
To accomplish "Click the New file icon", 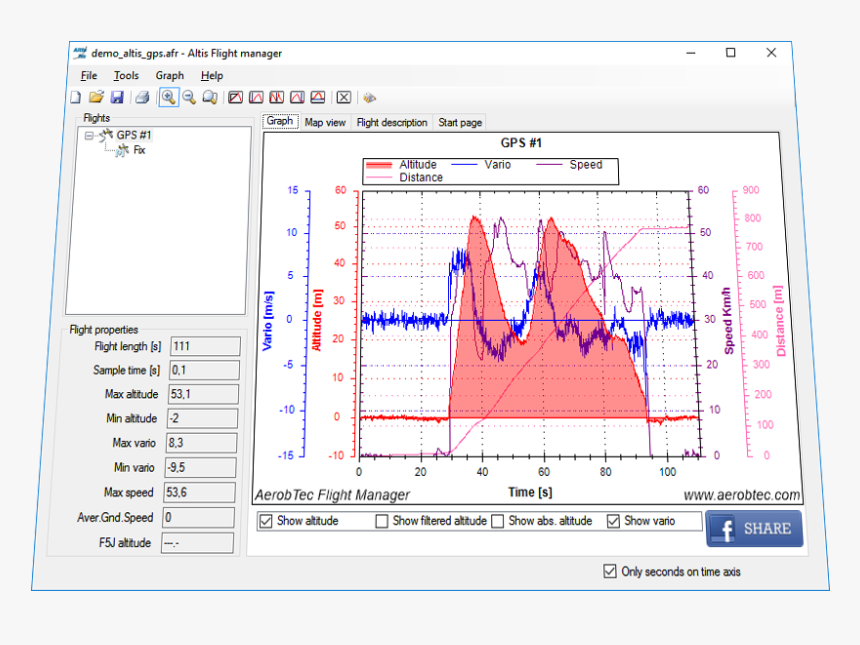I will pos(75,97).
